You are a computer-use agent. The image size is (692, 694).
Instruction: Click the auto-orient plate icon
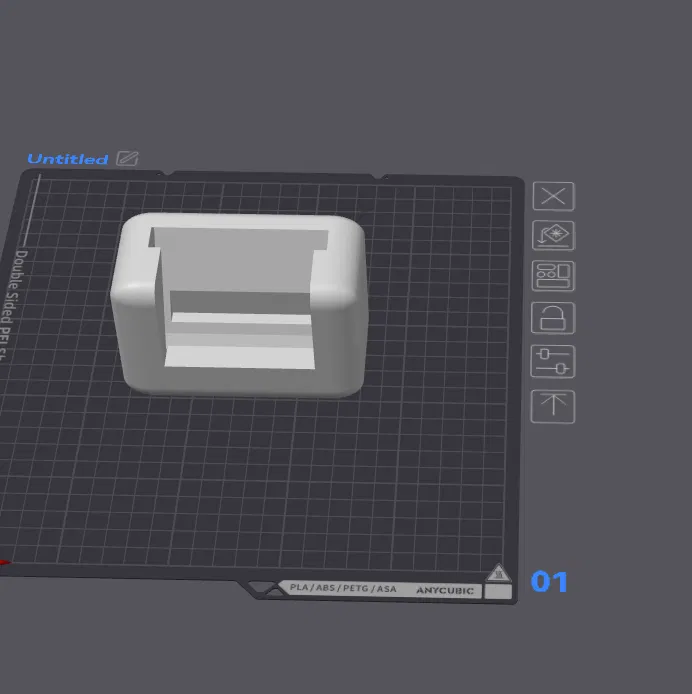pos(553,235)
